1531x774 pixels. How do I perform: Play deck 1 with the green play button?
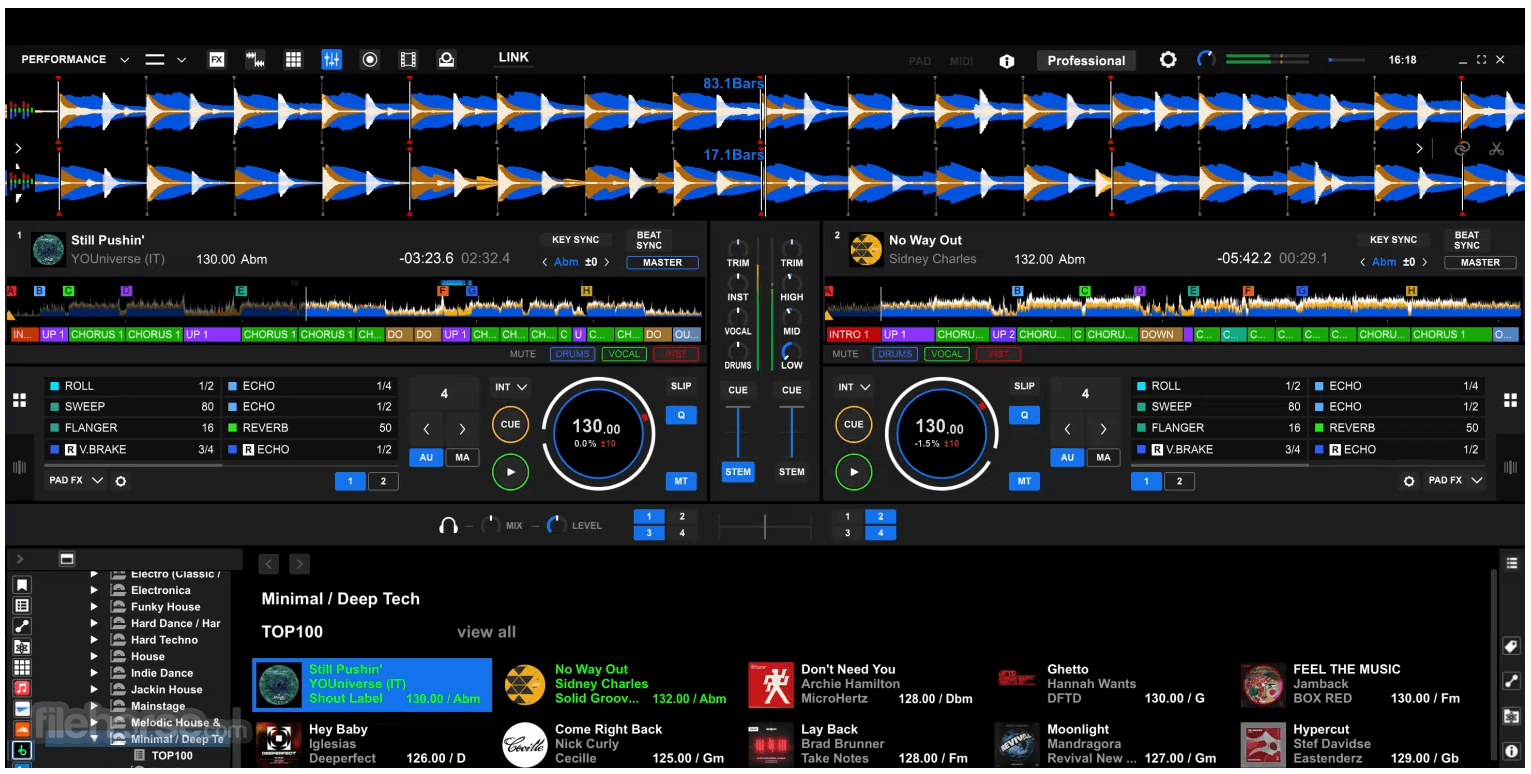510,472
